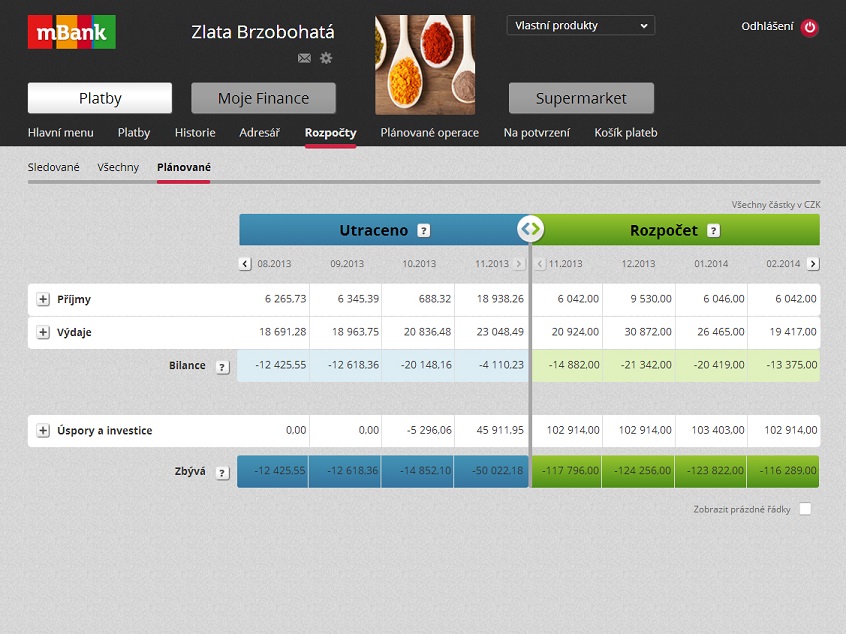Image resolution: width=846 pixels, height=634 pixels.
Task: Click the red logout power icon
Action: coord(810,28)
